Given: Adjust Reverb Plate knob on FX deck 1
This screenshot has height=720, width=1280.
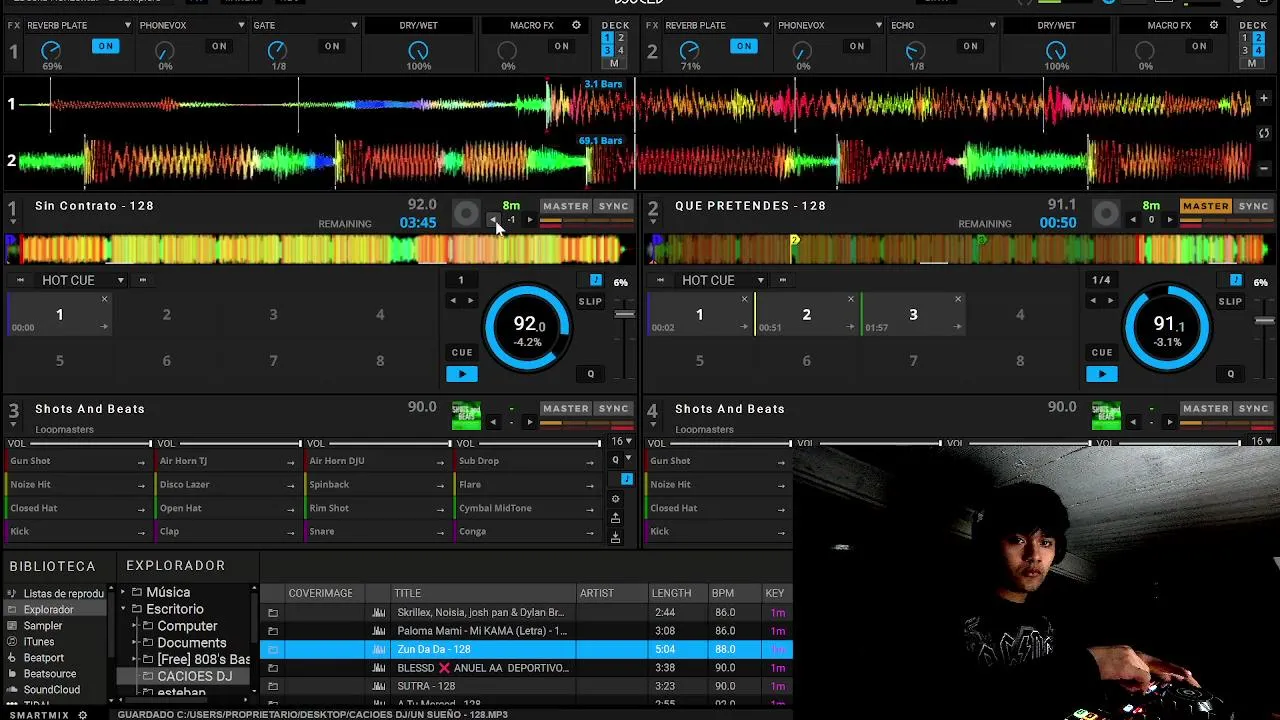Looking at the screenshot, I should pos(51,50).
